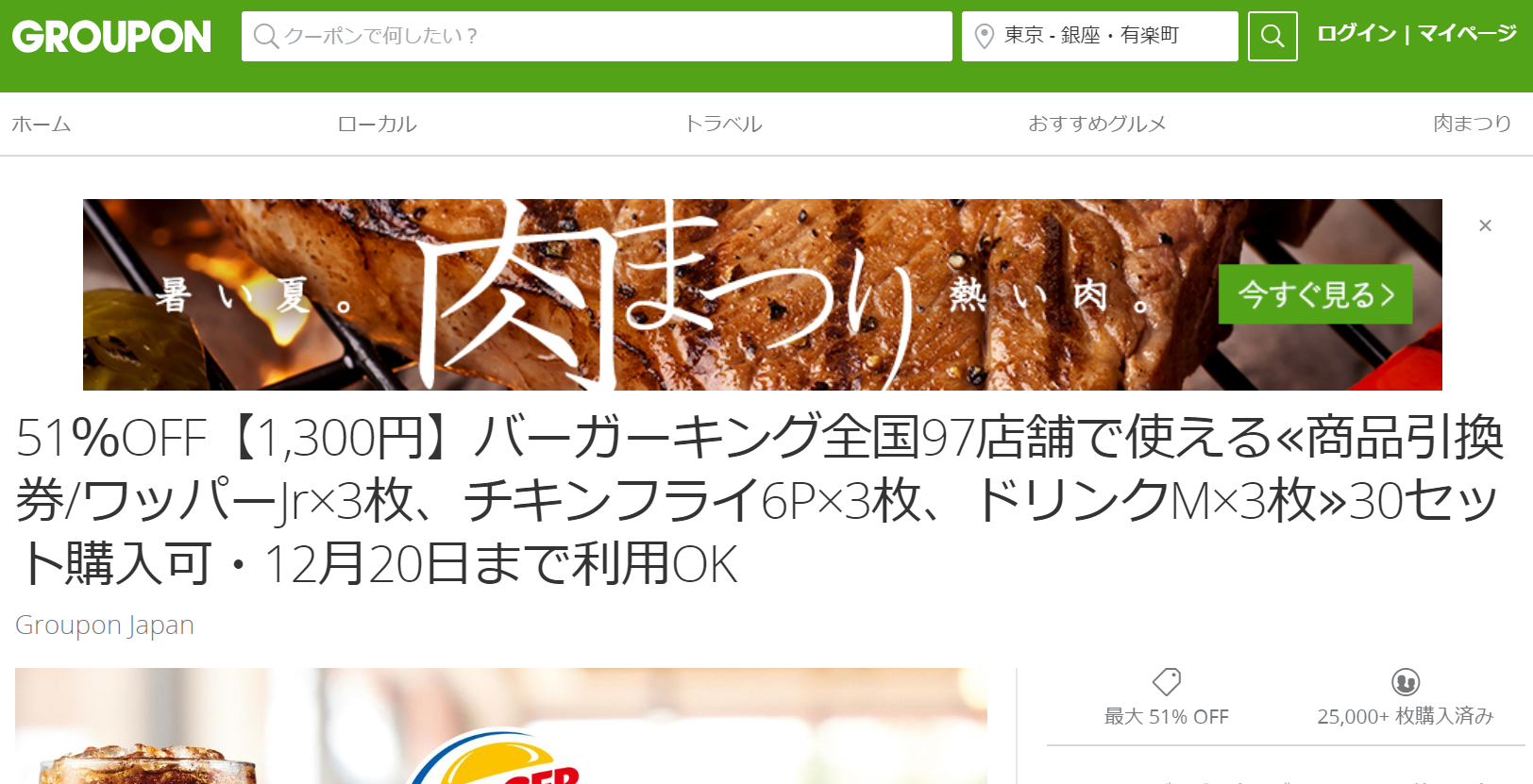Open the トラベル tab
The image size is (1533, 784).
[723, 124]
